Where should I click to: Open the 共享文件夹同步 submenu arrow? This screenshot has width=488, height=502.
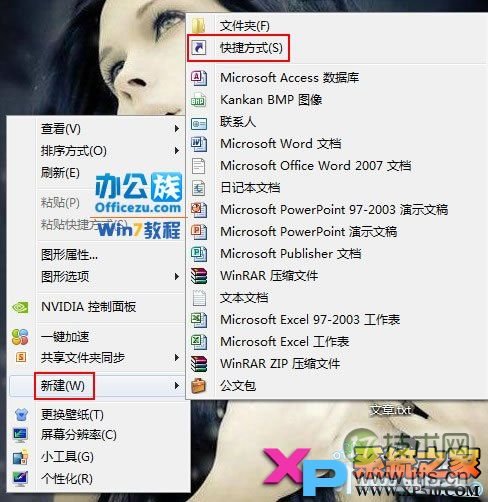[177, 358]
